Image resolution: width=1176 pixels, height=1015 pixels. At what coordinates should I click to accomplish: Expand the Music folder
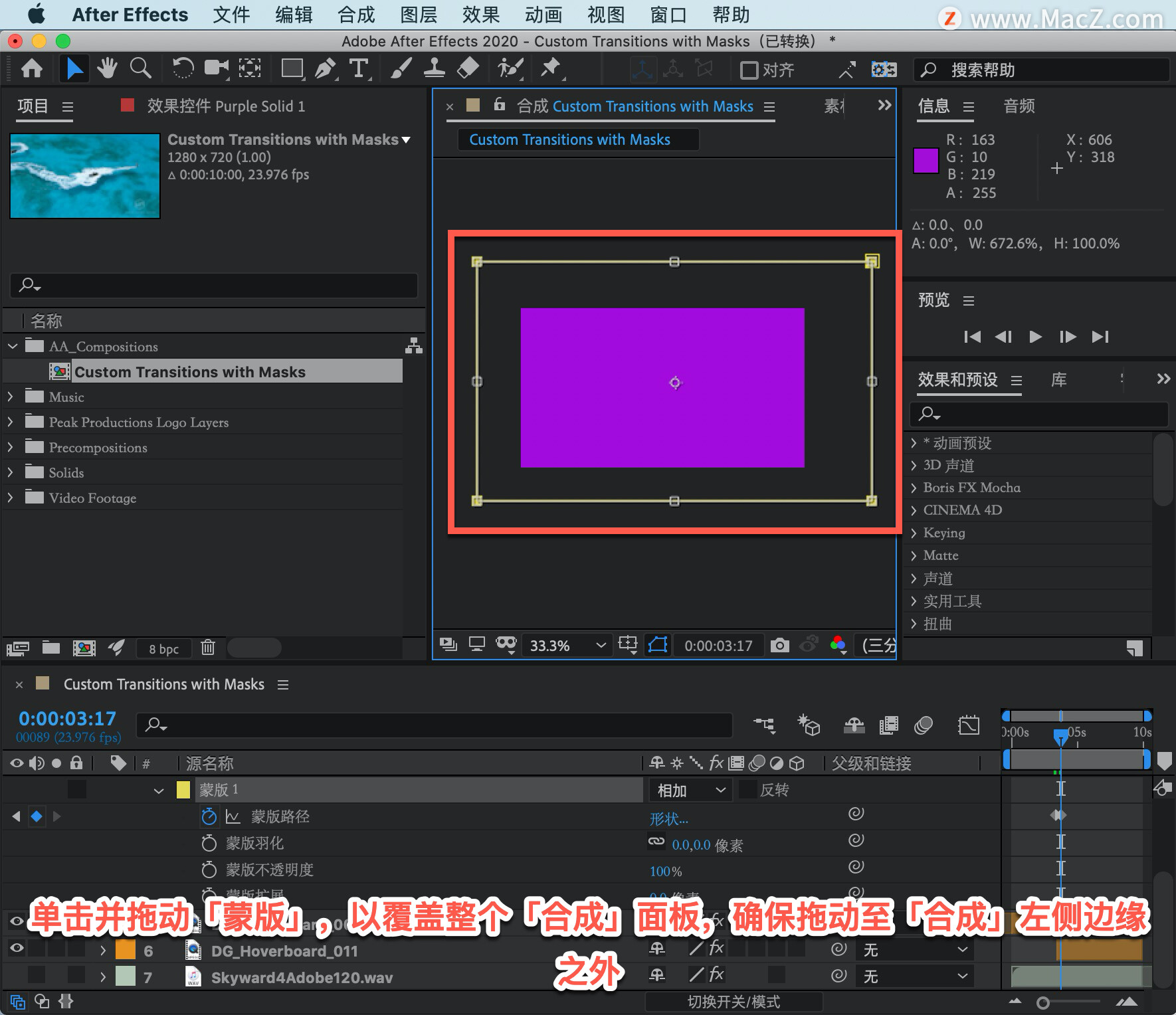point(11,397)
